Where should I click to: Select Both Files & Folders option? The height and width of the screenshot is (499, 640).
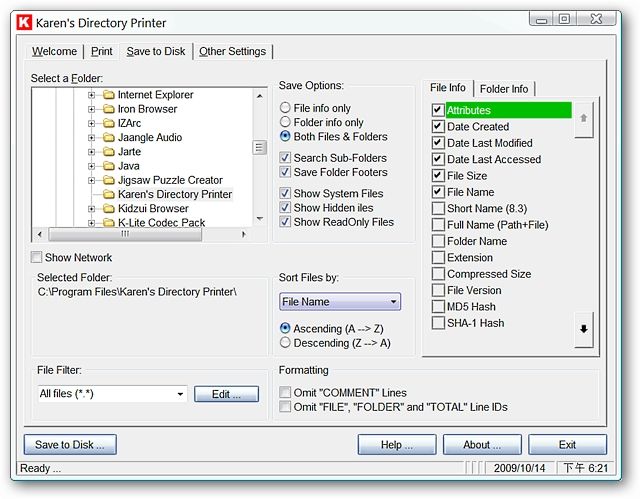(285, 136)
